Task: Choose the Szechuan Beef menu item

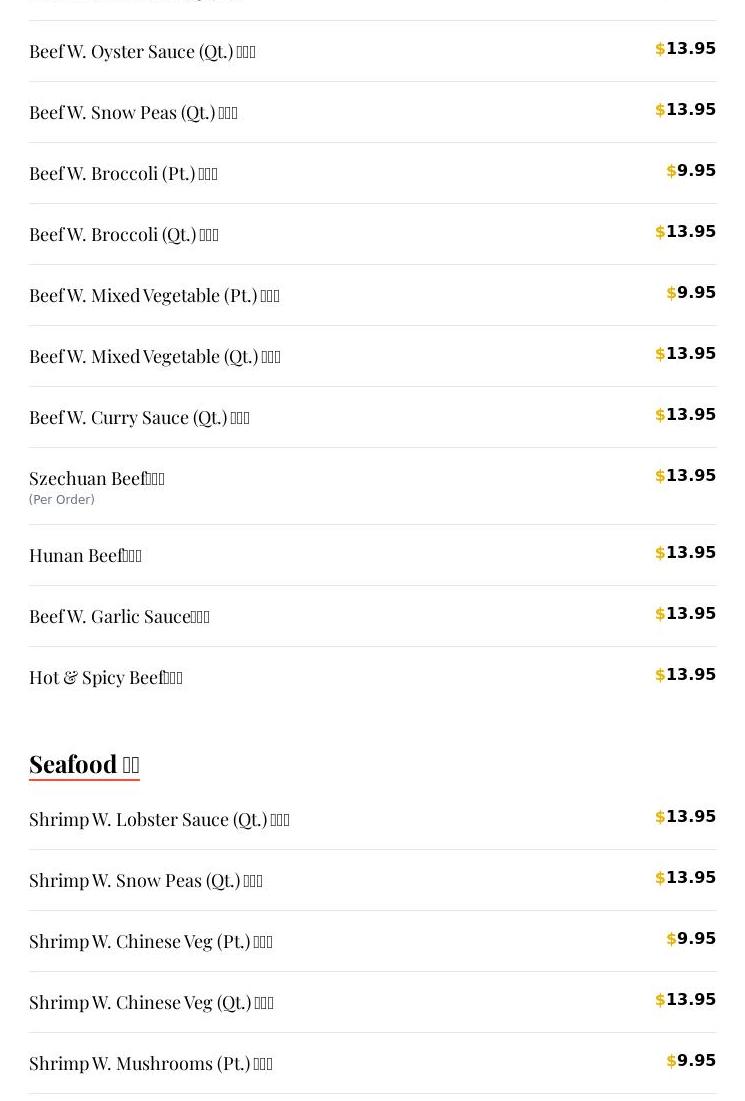Action: point(97,479)
